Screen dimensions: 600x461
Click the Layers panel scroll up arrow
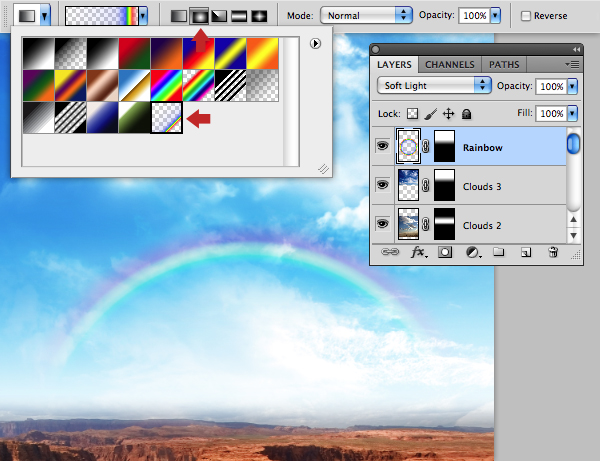(573, 220)
